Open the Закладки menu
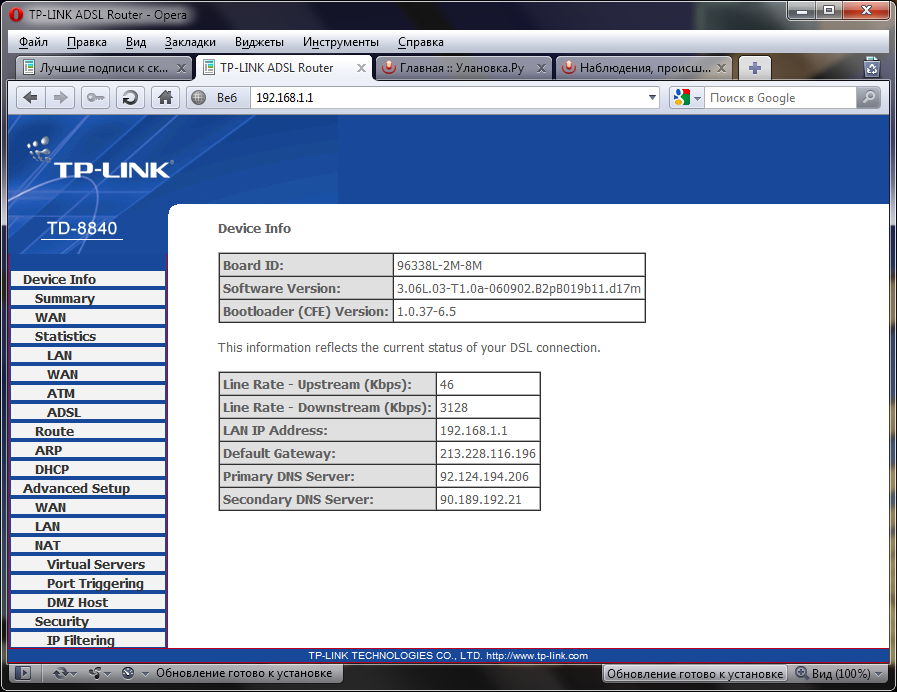897x692 pixels. pos(190,42)
